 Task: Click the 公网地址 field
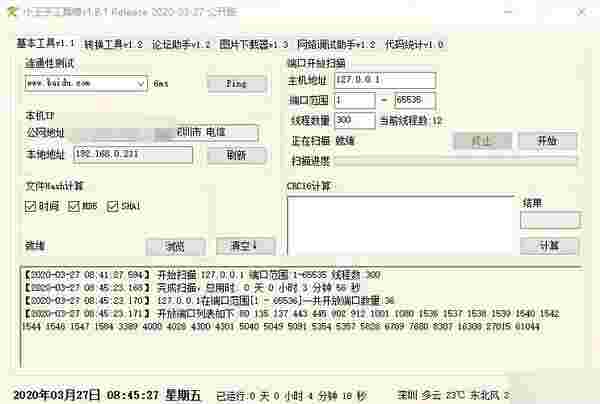point(165,133)
